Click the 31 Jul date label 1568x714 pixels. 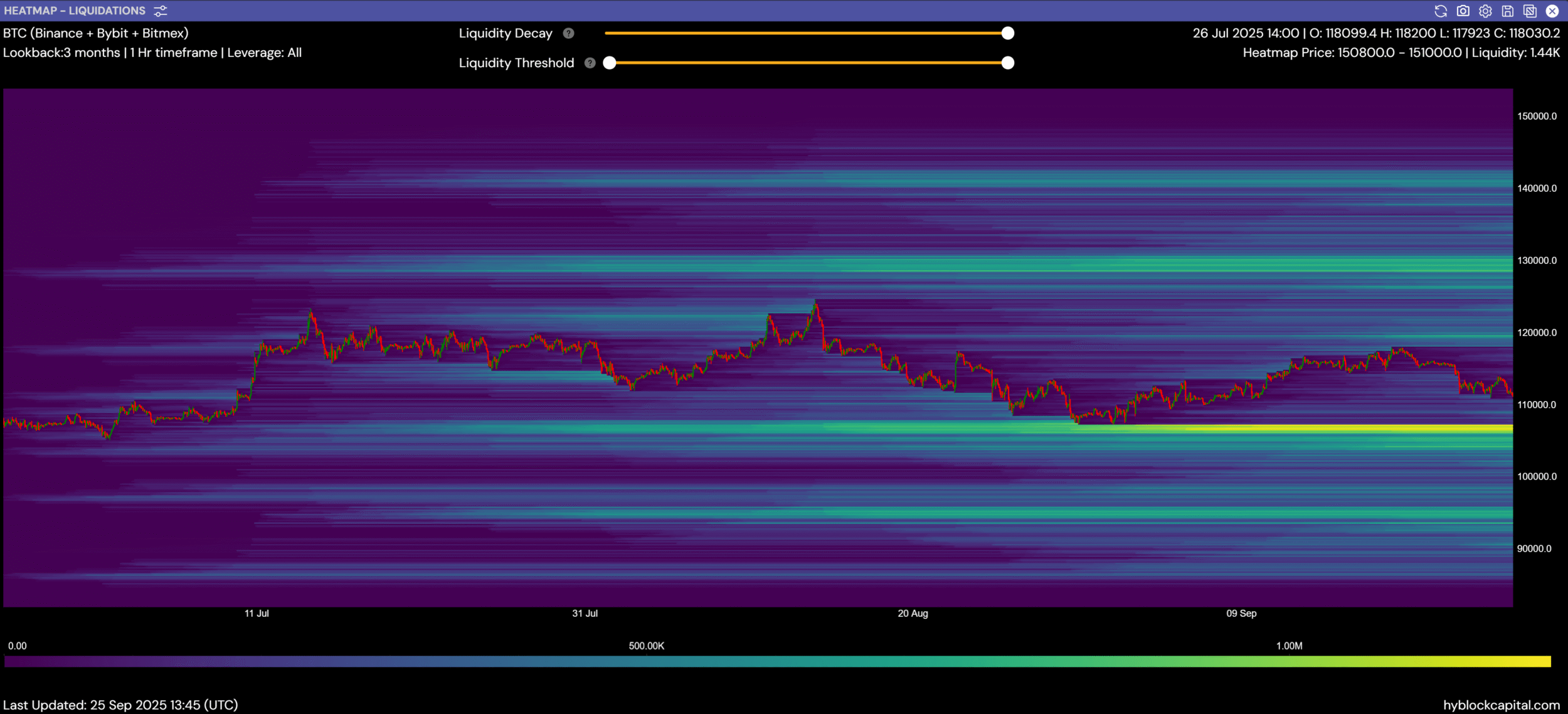(585, 613)
